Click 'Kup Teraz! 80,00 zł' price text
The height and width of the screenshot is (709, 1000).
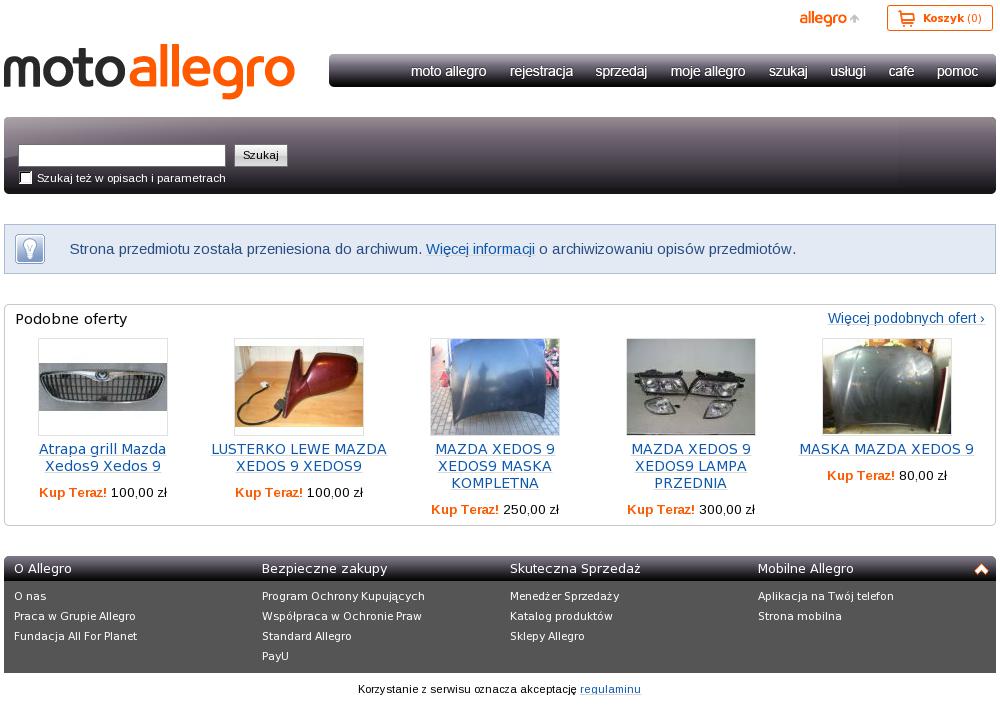886,476
